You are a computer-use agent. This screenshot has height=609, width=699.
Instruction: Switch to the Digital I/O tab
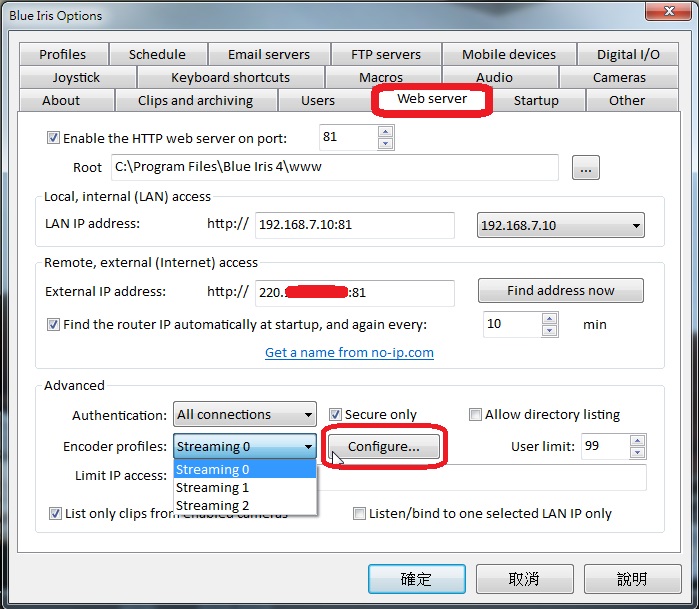tap(628, 54)
